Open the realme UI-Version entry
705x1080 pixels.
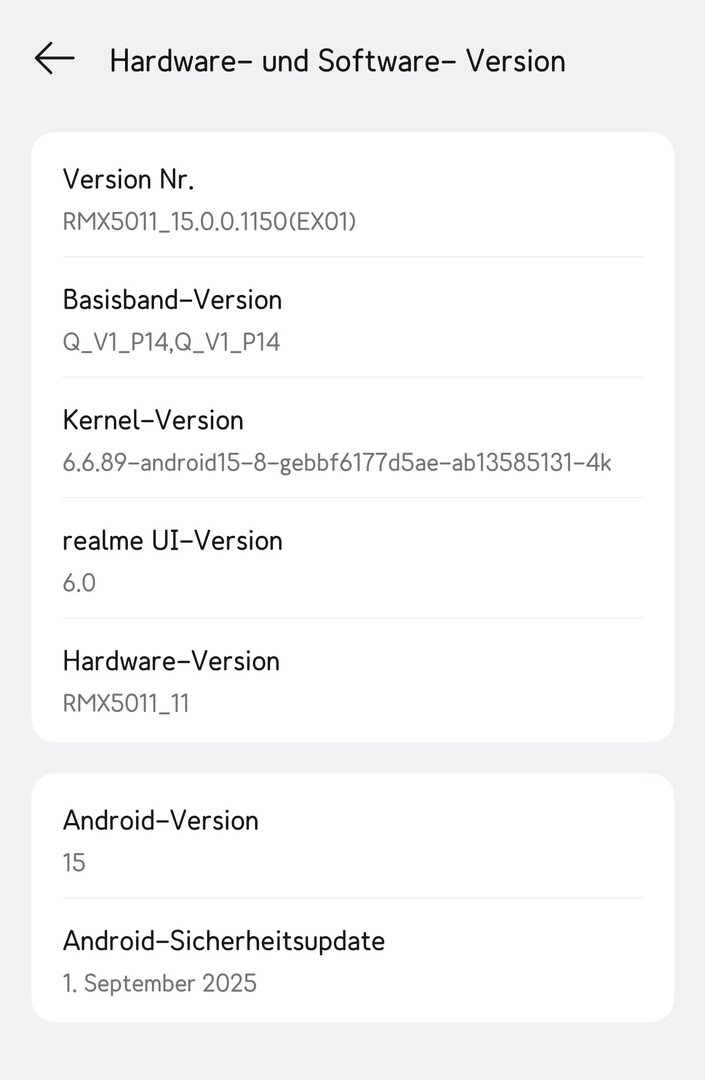[172, 540]
